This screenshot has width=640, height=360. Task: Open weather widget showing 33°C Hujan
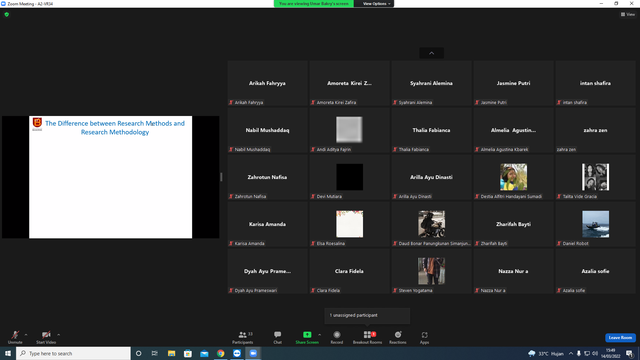tap(546, 353)
